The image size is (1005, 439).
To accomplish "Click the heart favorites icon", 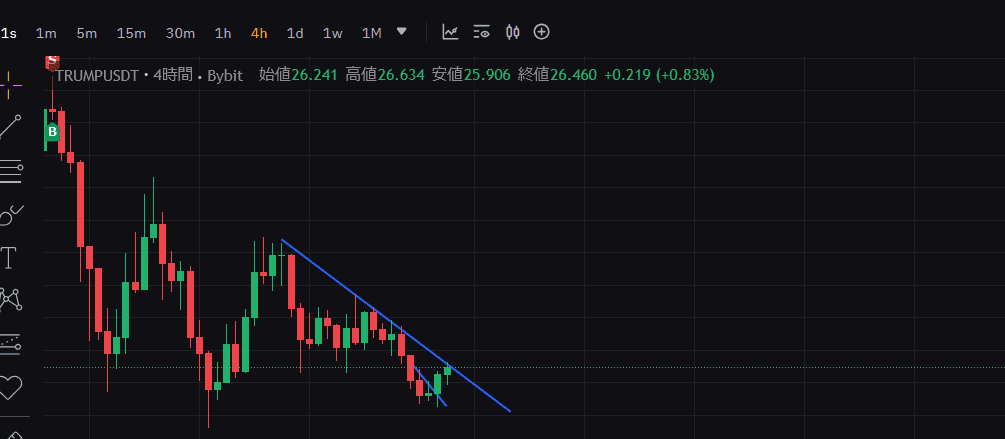I will tap(10, 385).
